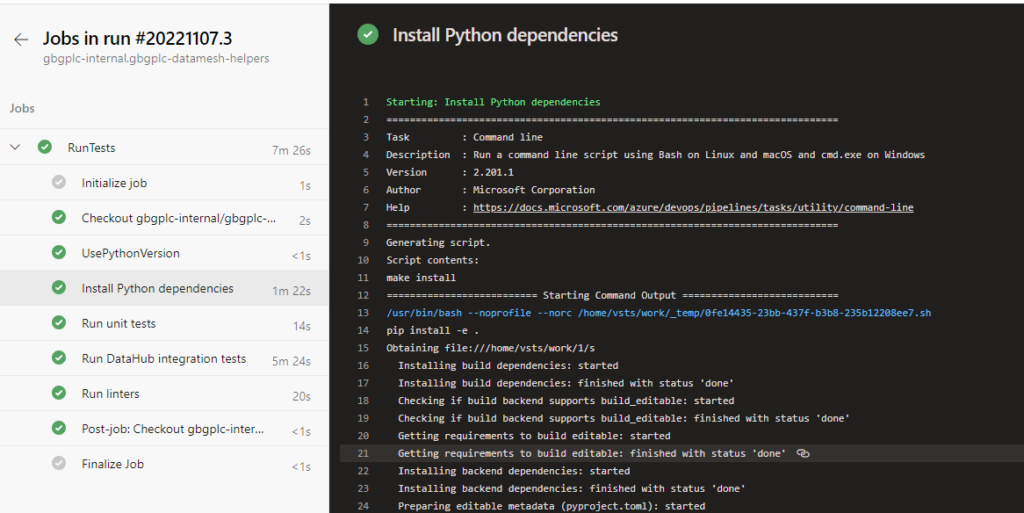Click 'Installing backend dependencies: started' log line
This screenshot has height=513, width=1024.
pos(514,471)
